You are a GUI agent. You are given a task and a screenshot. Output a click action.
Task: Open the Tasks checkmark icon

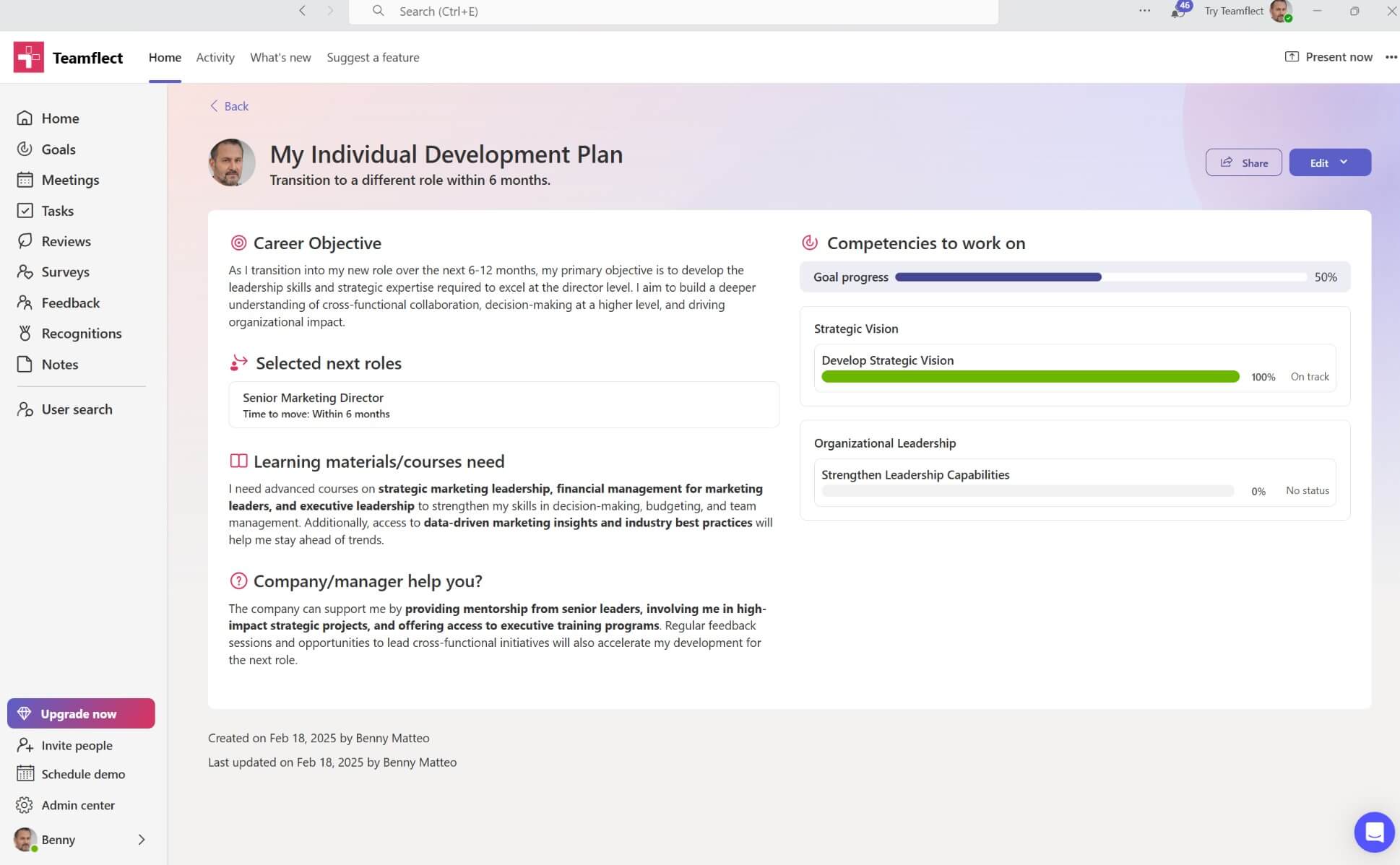tap(25, 211)
